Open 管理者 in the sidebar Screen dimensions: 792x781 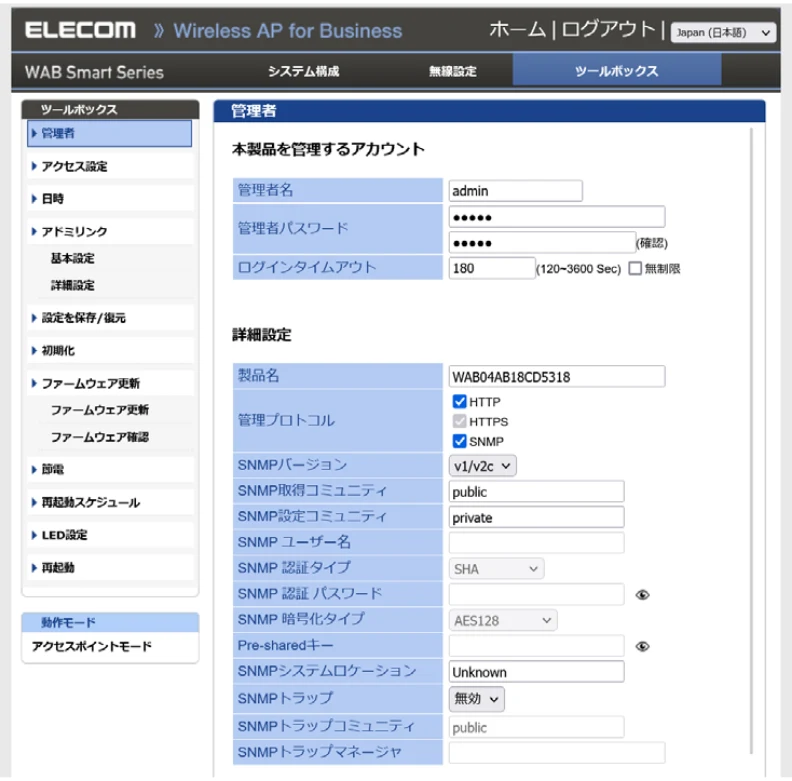pyautogui.click(x=110, y=133)
